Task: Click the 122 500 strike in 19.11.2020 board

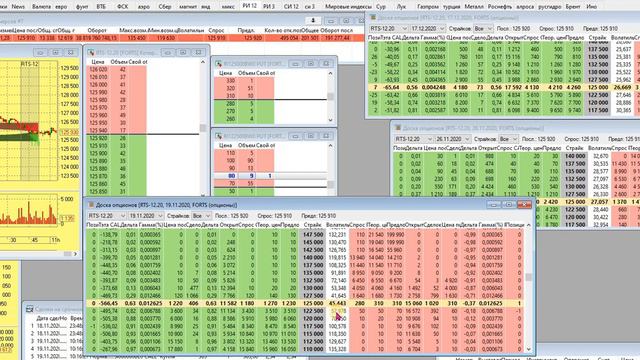Action: tap(312, 311)
